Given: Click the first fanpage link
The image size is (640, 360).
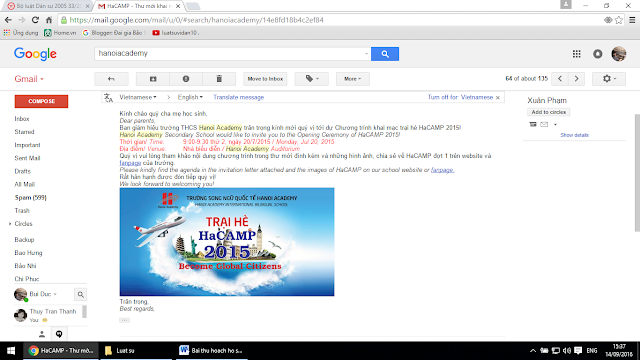Looking at the screenshot, I should click(x=130, y=163).
